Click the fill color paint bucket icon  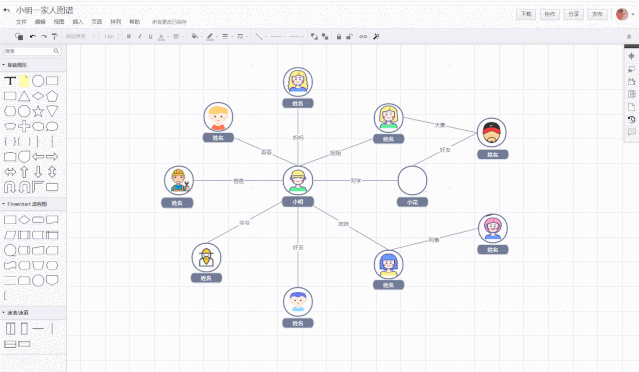195,36
